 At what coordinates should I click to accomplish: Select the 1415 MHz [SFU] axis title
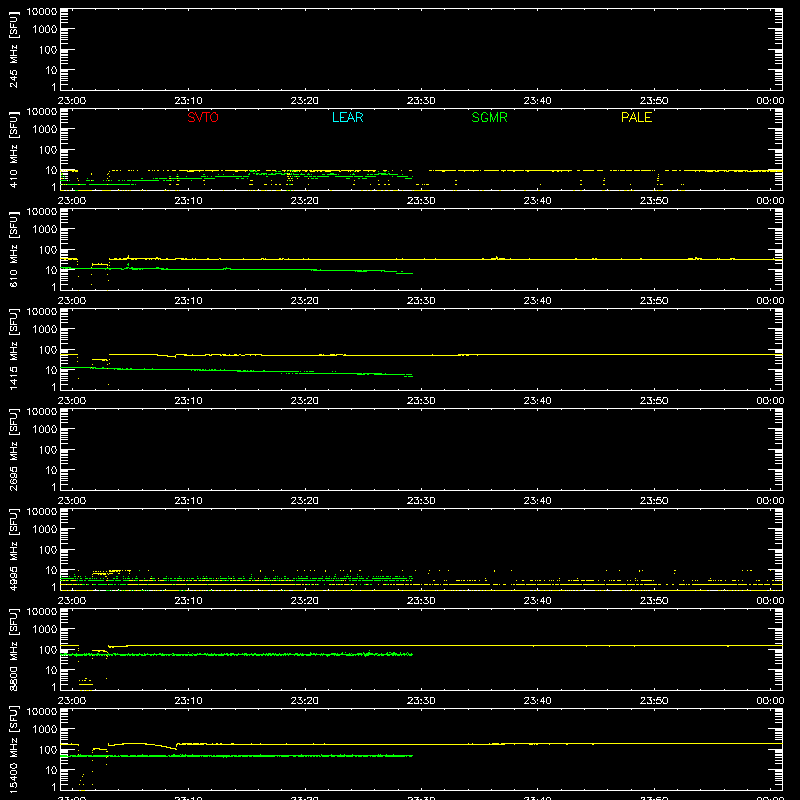point(13,349)
